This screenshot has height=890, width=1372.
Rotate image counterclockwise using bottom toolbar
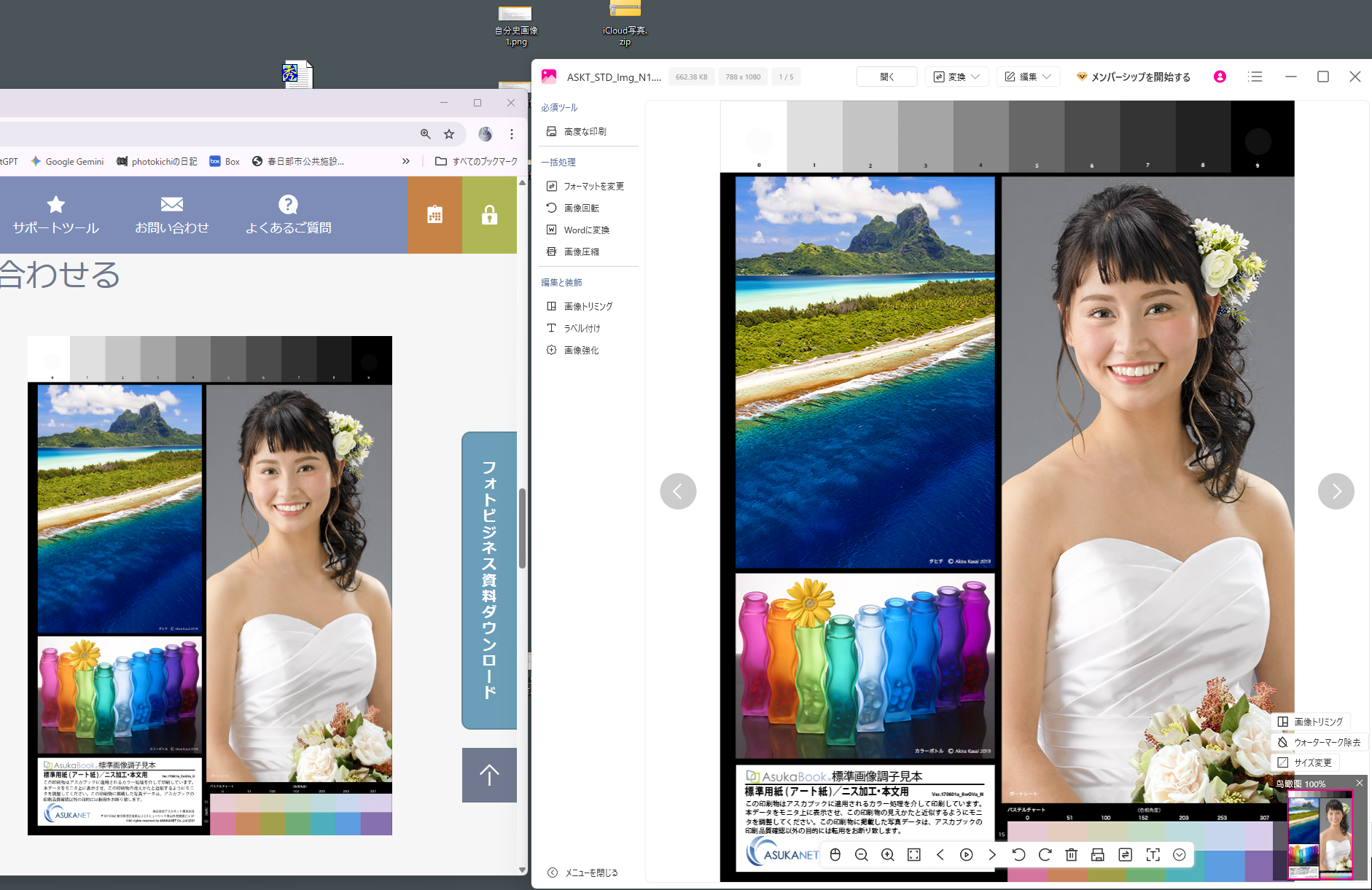click(x=1018, y=855)
